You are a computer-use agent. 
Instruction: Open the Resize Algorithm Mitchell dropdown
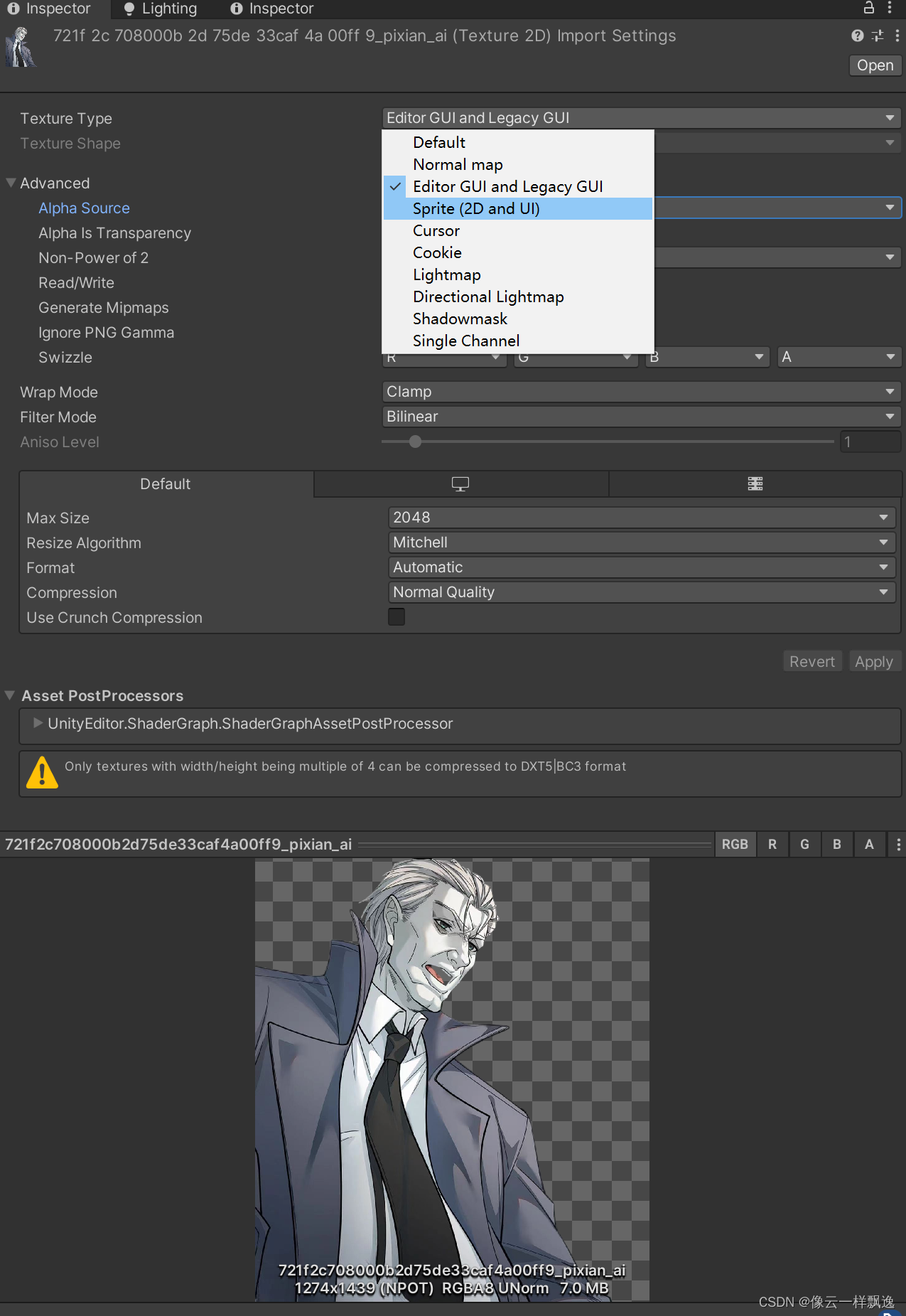tap(642, 542)
